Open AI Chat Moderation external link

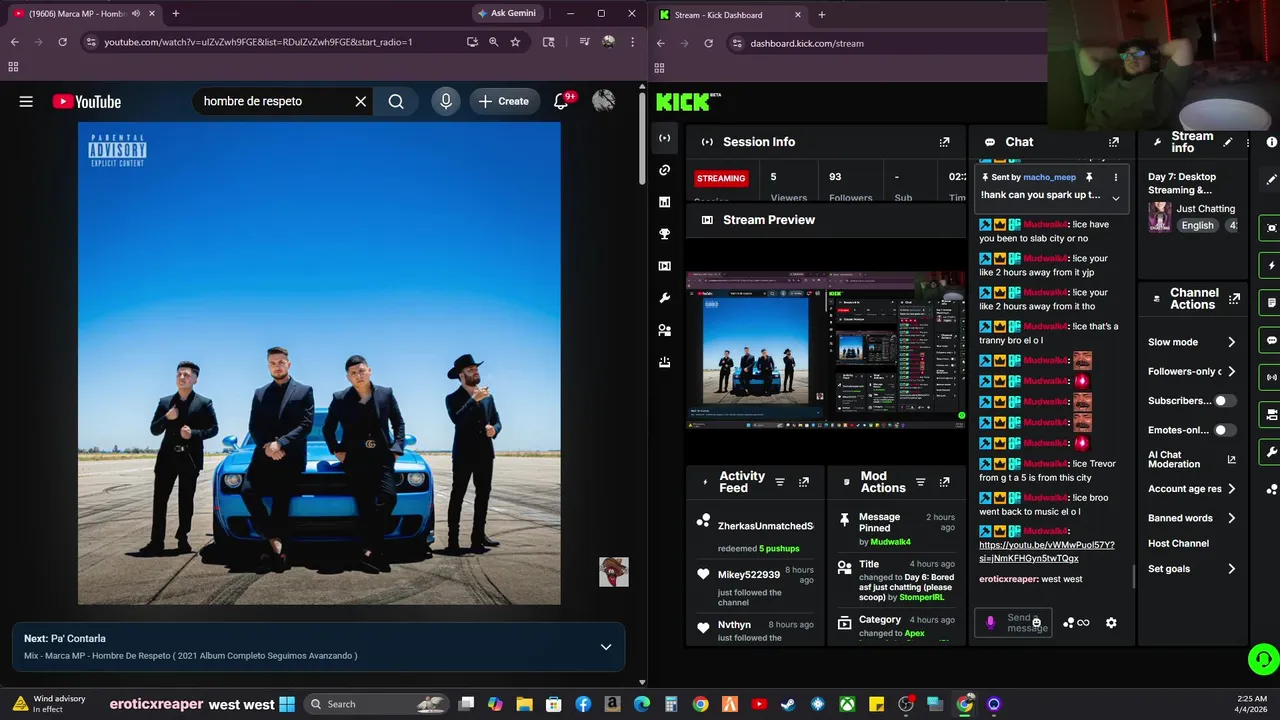tap(1231, 460)
